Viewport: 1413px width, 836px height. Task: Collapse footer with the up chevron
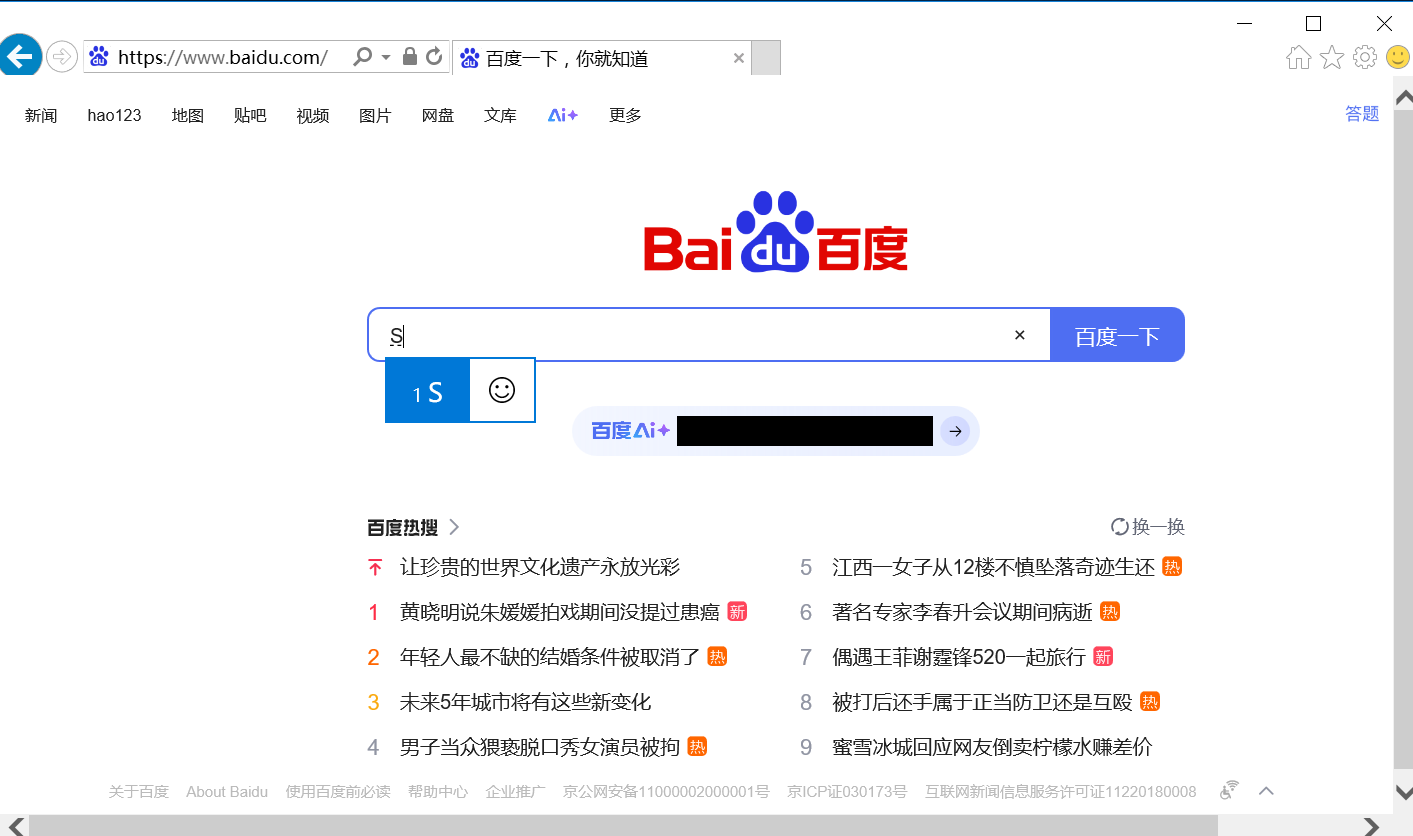point(1266,791)
